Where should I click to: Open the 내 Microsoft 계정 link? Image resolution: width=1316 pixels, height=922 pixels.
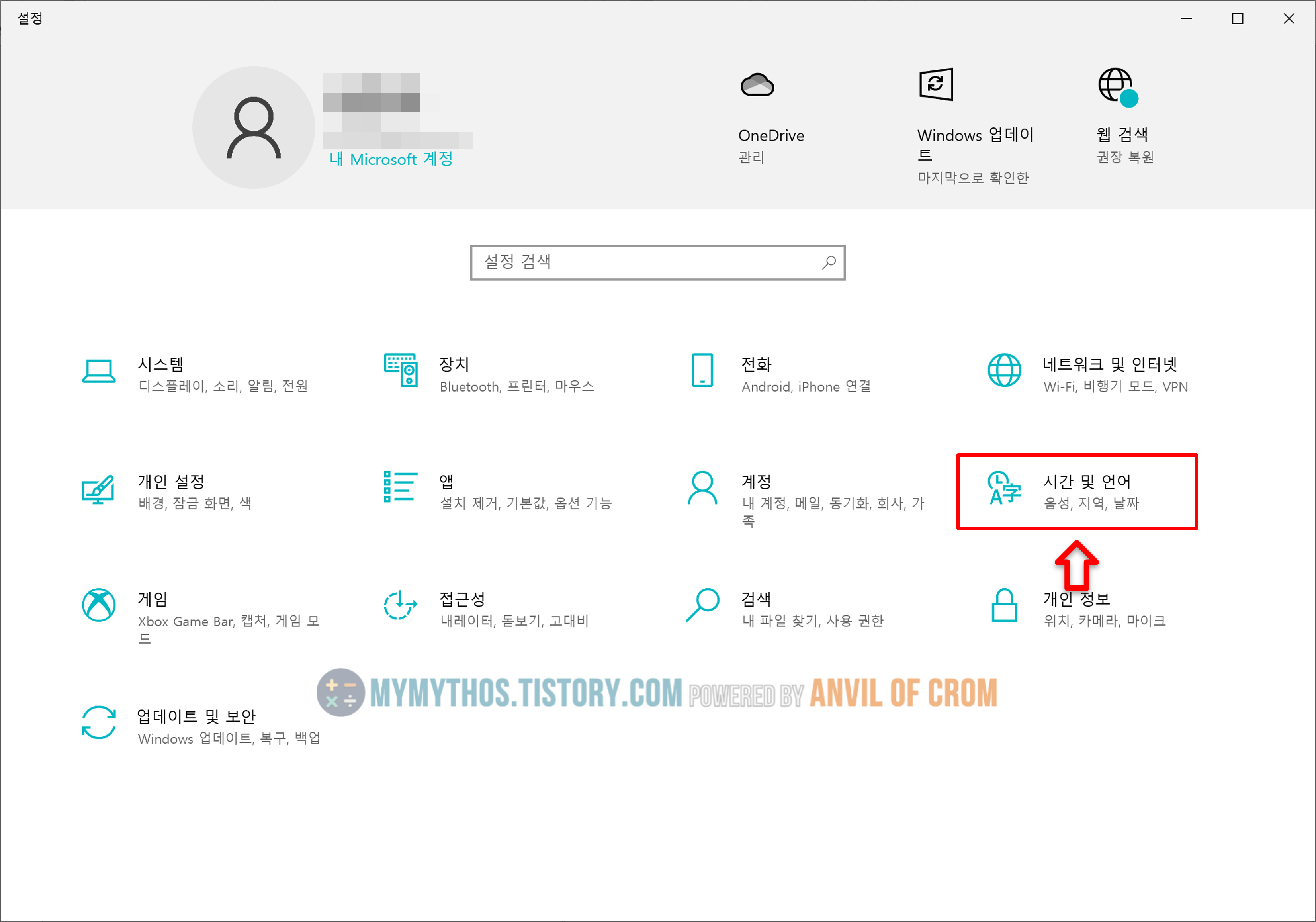coord(391,159)
